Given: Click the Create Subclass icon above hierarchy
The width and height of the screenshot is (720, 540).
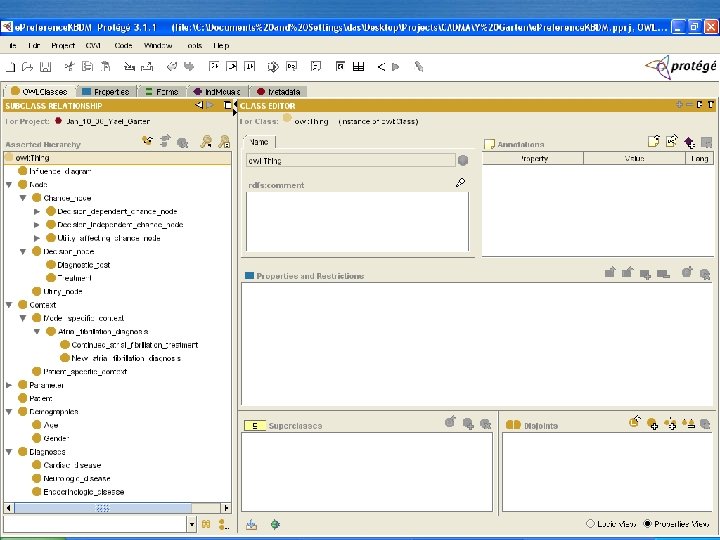Looking at the screenshot, I should click(x=147, y=141).
